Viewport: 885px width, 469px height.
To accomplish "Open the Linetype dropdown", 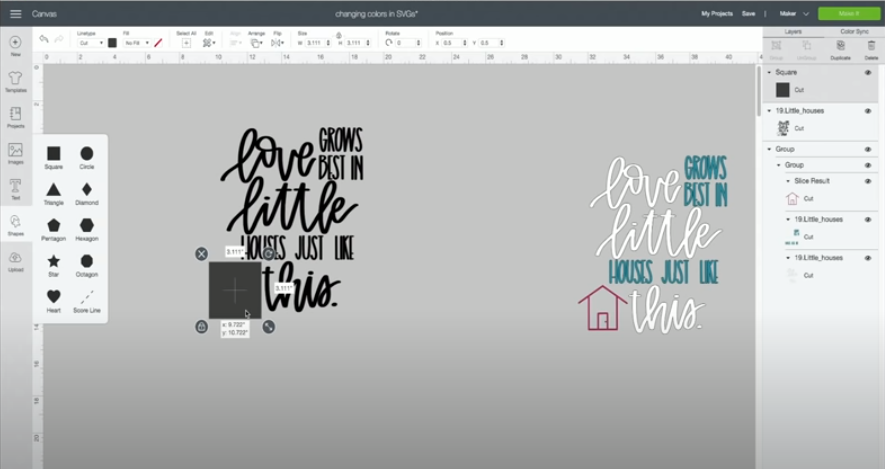I will 90,43.
